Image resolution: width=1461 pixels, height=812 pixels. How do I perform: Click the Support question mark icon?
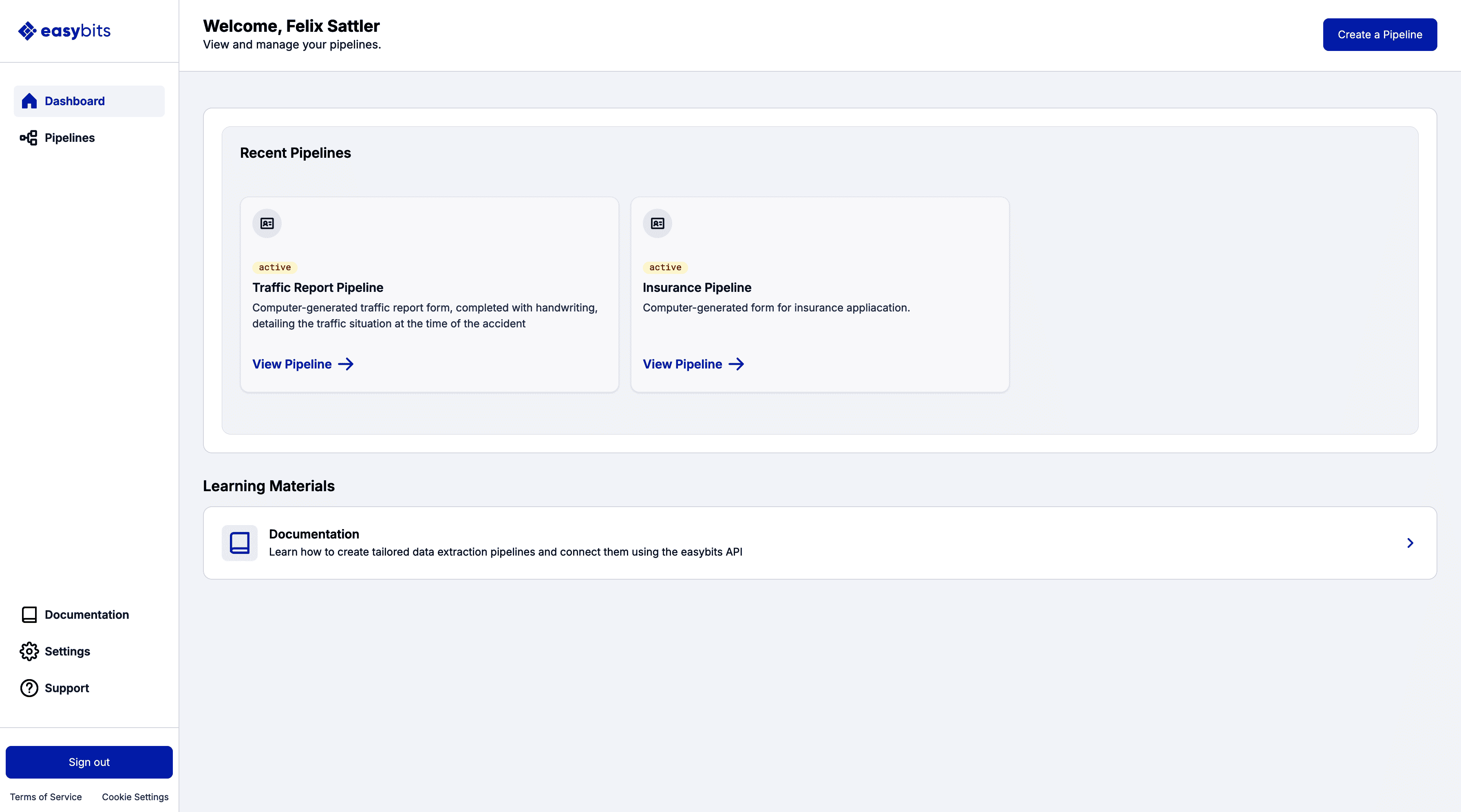[x=29, y=688]
